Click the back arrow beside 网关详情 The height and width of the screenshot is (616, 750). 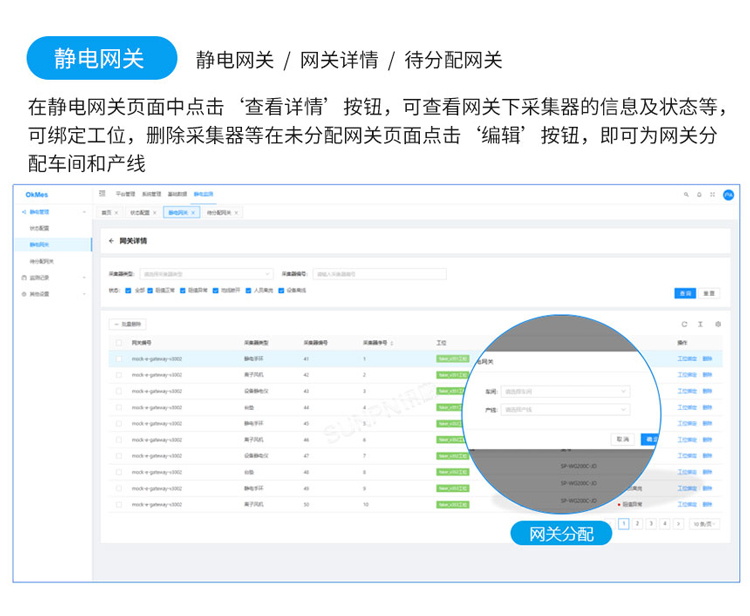112,241
